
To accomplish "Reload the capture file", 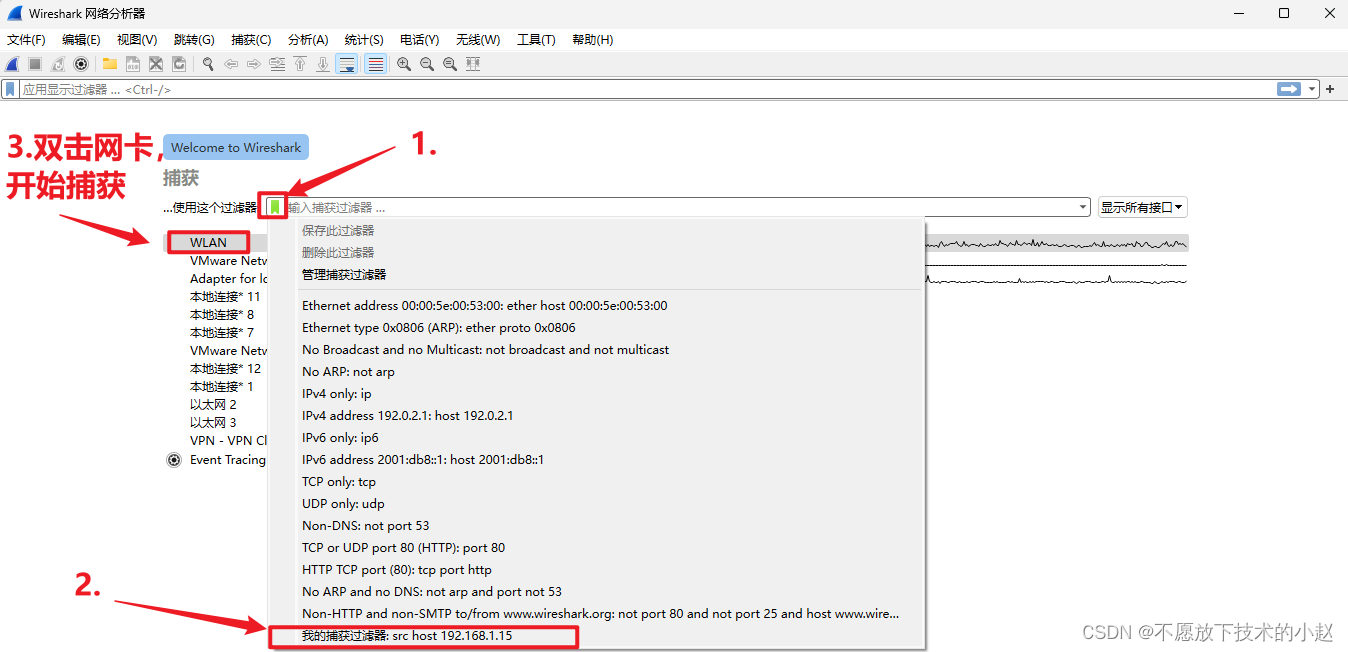I will tap(179, 64).
